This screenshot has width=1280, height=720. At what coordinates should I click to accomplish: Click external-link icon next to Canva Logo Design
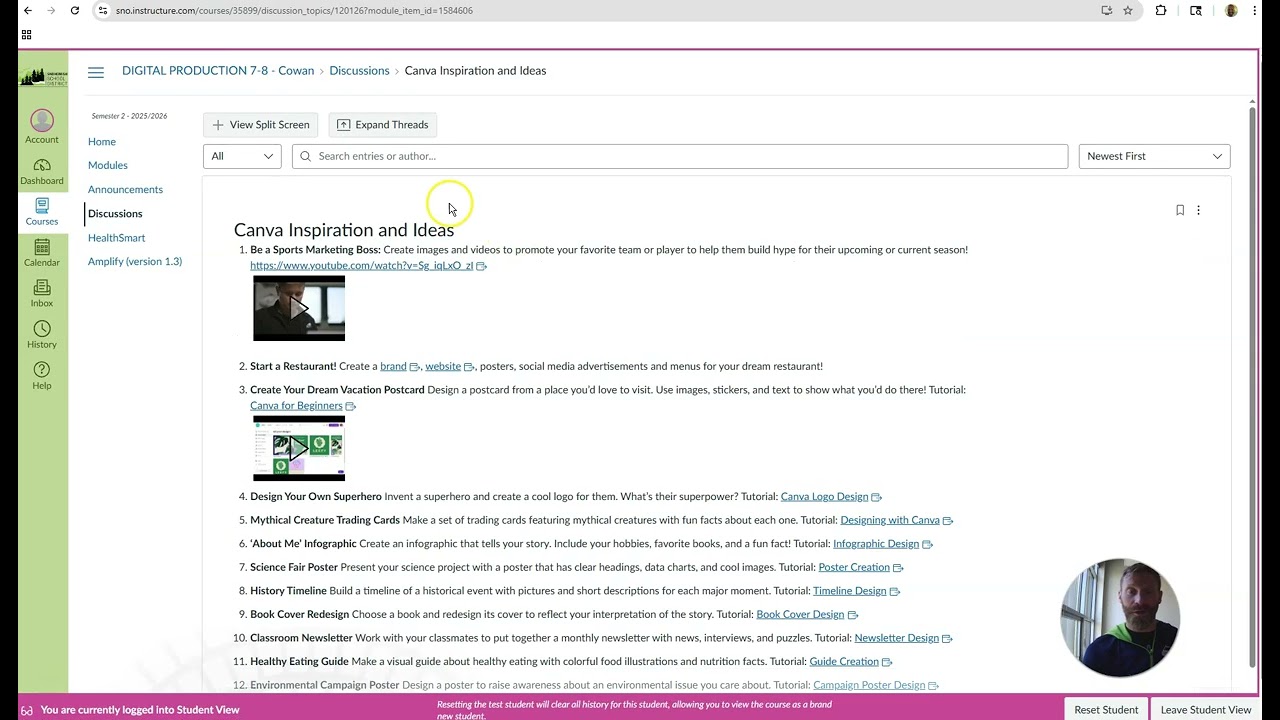876,497
